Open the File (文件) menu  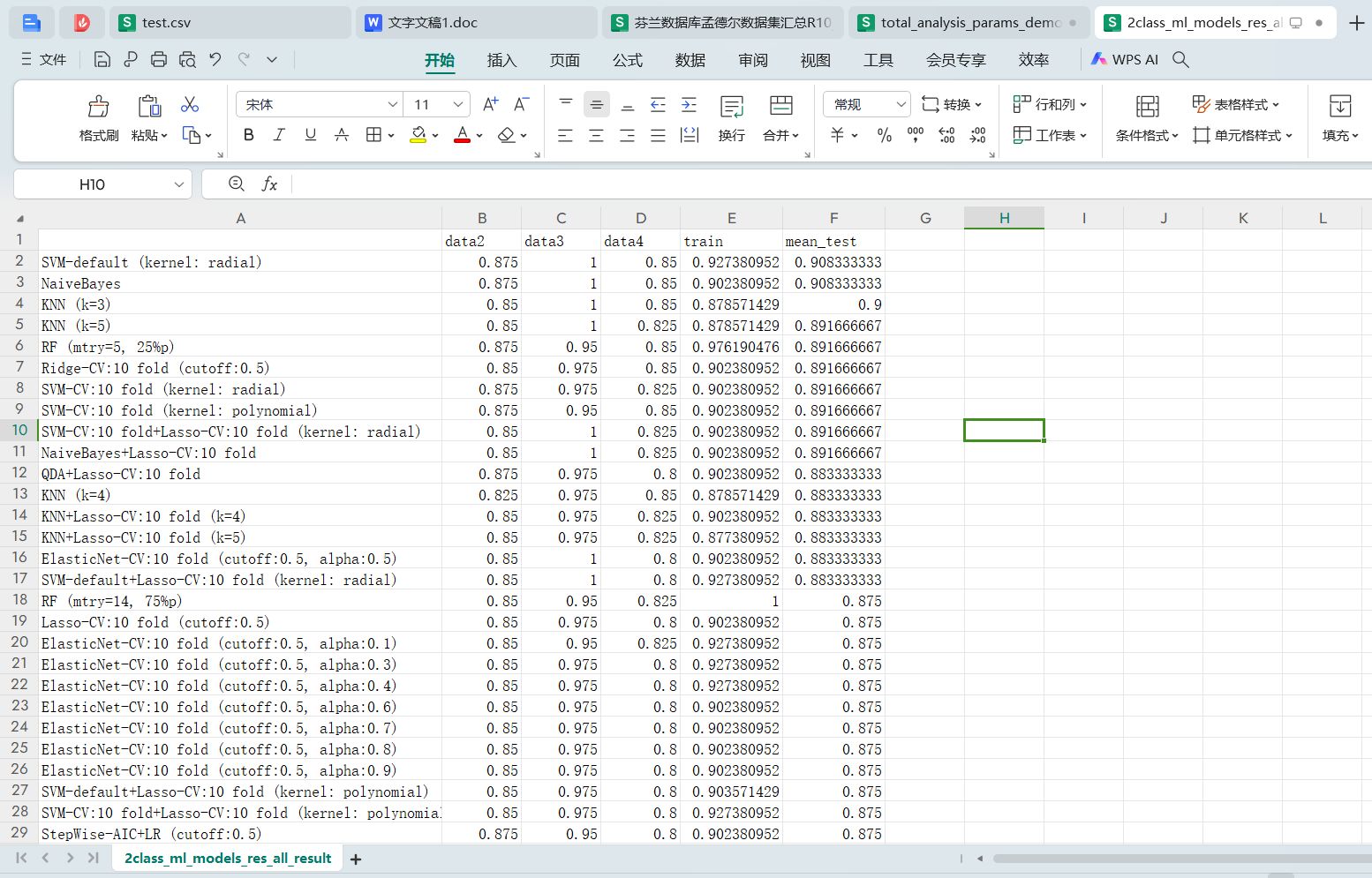43,60
